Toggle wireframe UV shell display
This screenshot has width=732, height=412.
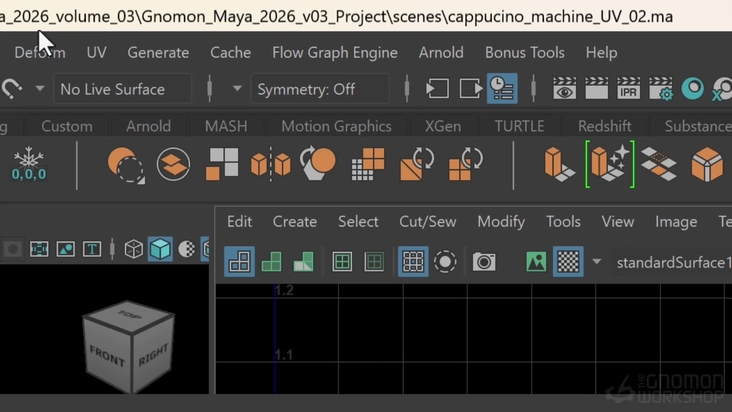pos(239,261)
